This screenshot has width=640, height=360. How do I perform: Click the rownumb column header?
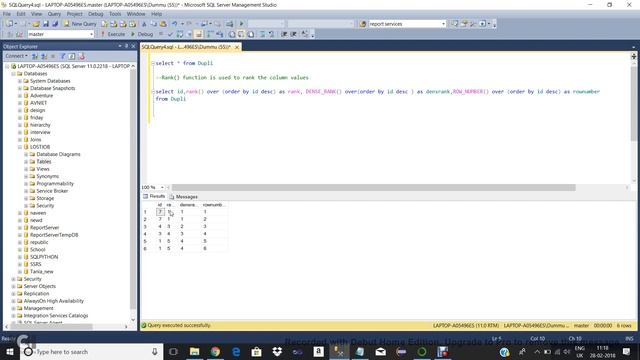point(213,205)
